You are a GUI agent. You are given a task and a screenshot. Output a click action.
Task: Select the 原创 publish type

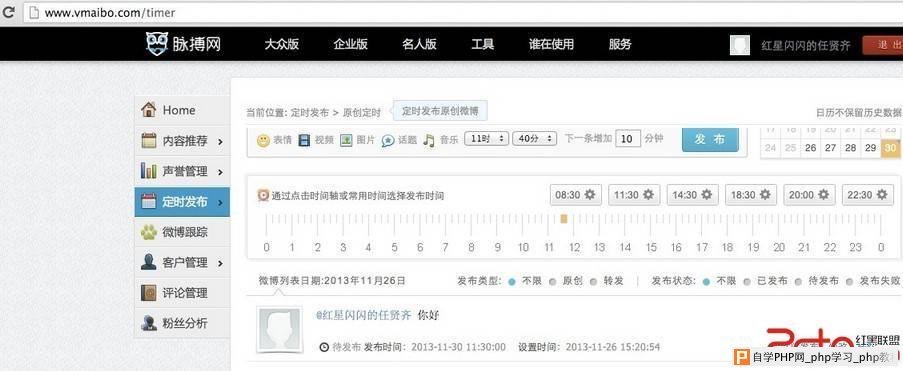click(x=553, y=282)
